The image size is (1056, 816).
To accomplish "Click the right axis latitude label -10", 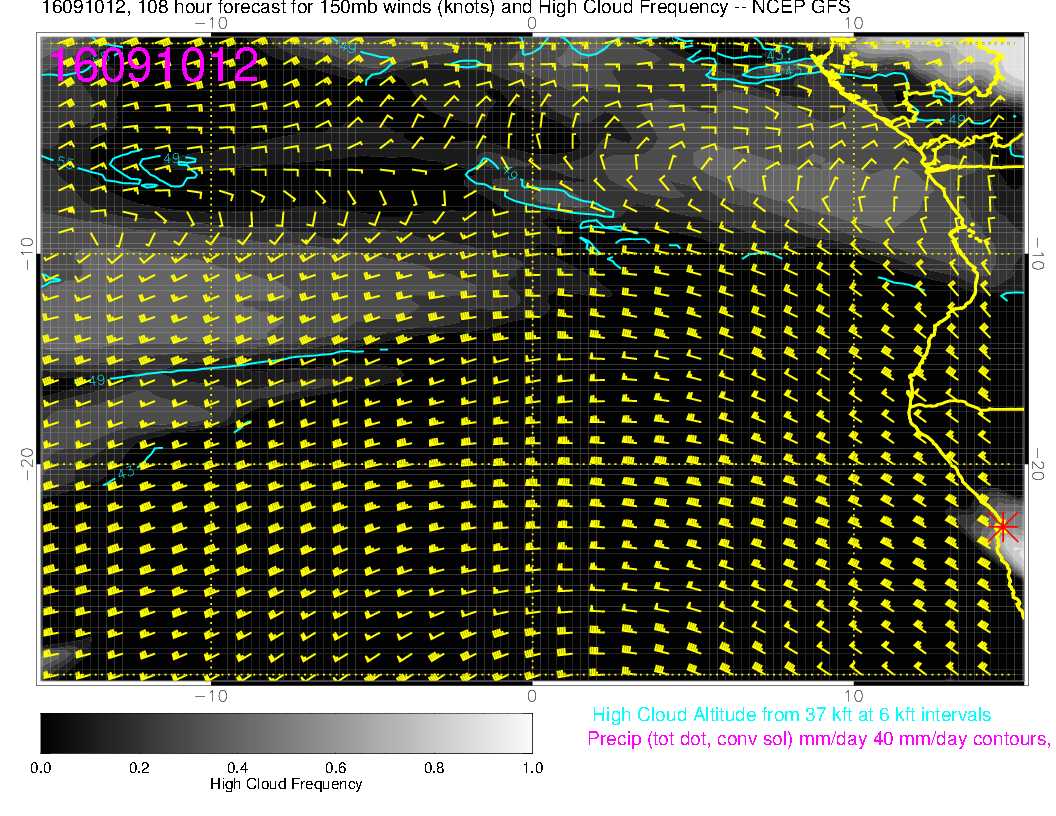I will tap(1037, 254).
